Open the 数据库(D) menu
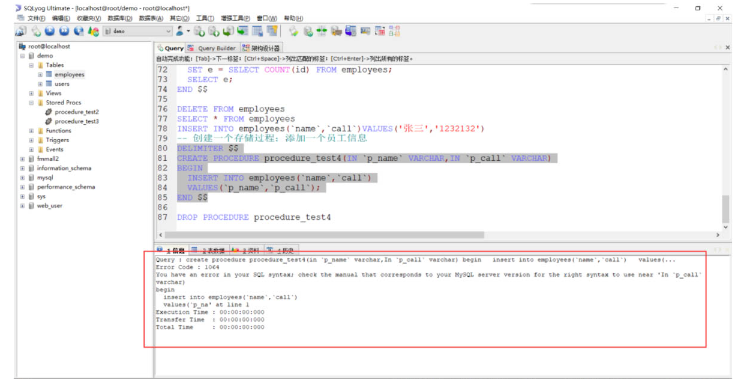 point(120,18)
